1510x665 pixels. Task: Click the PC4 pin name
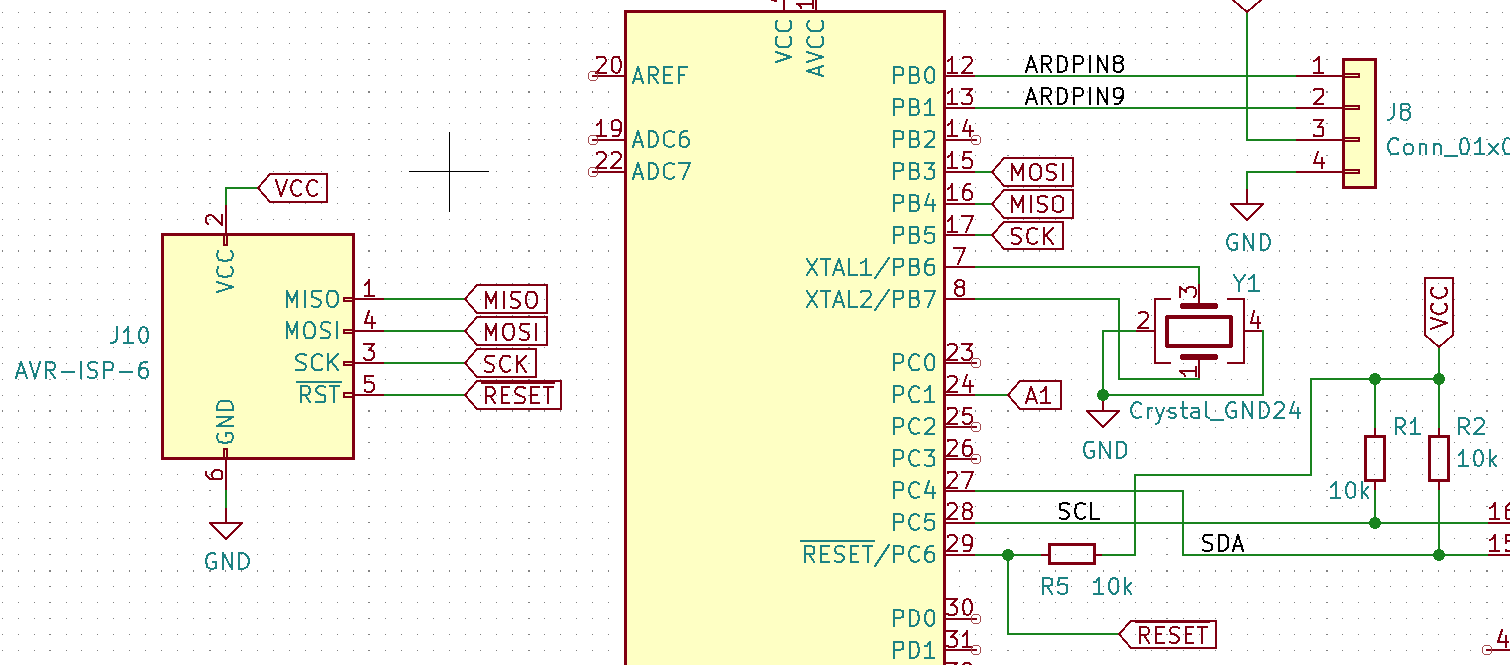(914, 491)
